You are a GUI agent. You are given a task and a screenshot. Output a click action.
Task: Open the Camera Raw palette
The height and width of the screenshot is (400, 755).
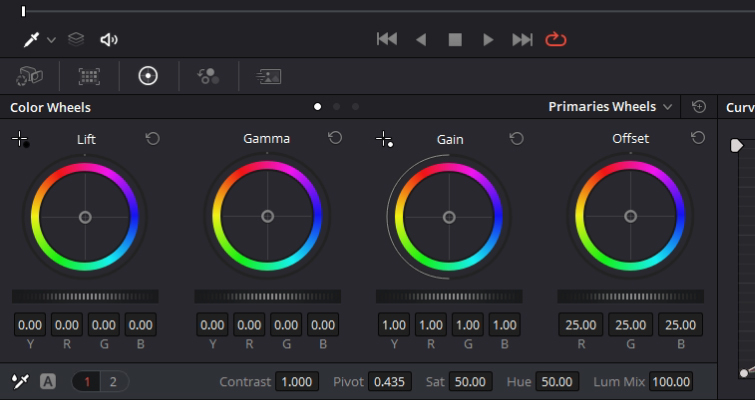(x=29, y=76)
